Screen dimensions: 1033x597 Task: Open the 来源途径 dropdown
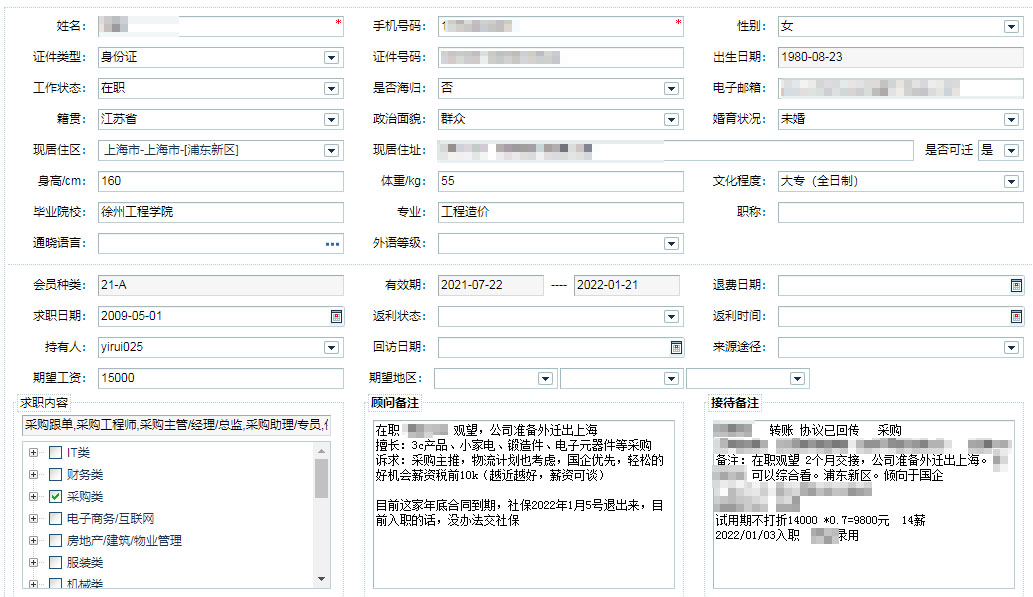pos(1011,347)
